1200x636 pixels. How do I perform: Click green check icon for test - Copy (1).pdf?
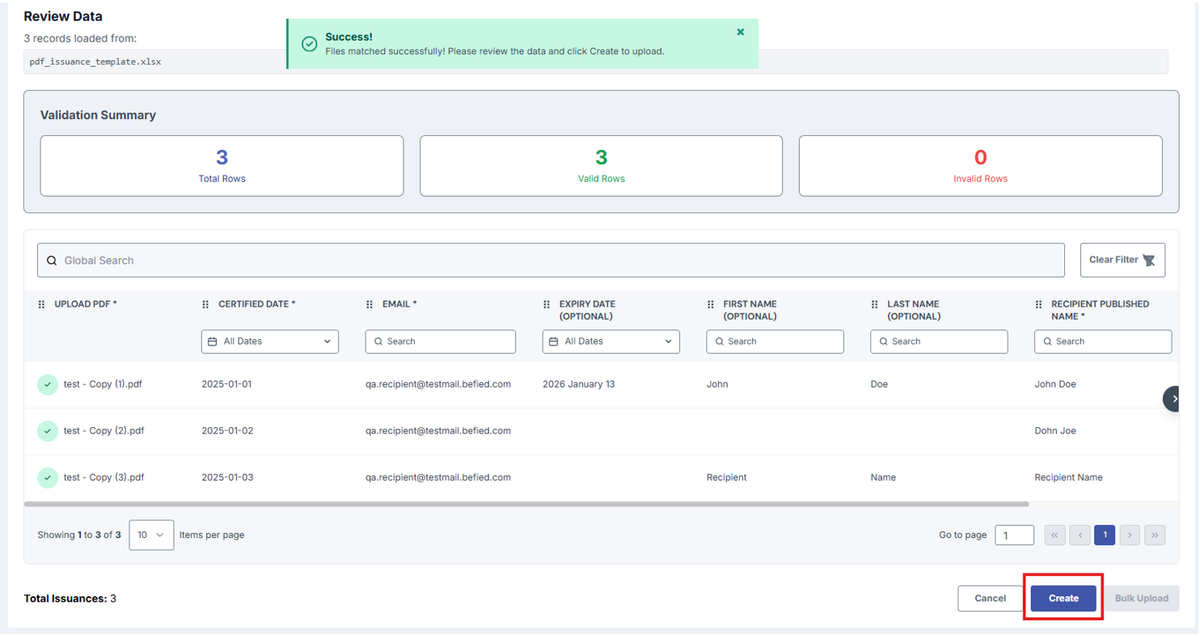[48, 384]
